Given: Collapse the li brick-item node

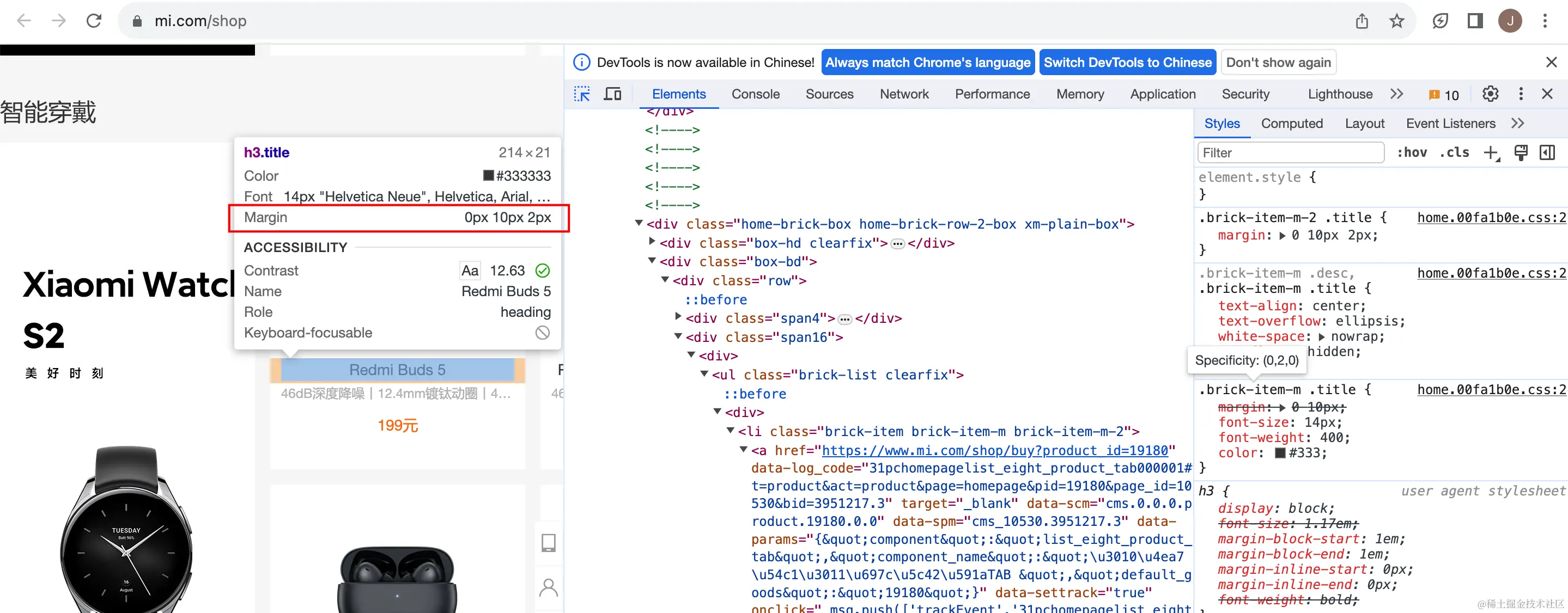Looking at the screenshot, I should (731, 430).
